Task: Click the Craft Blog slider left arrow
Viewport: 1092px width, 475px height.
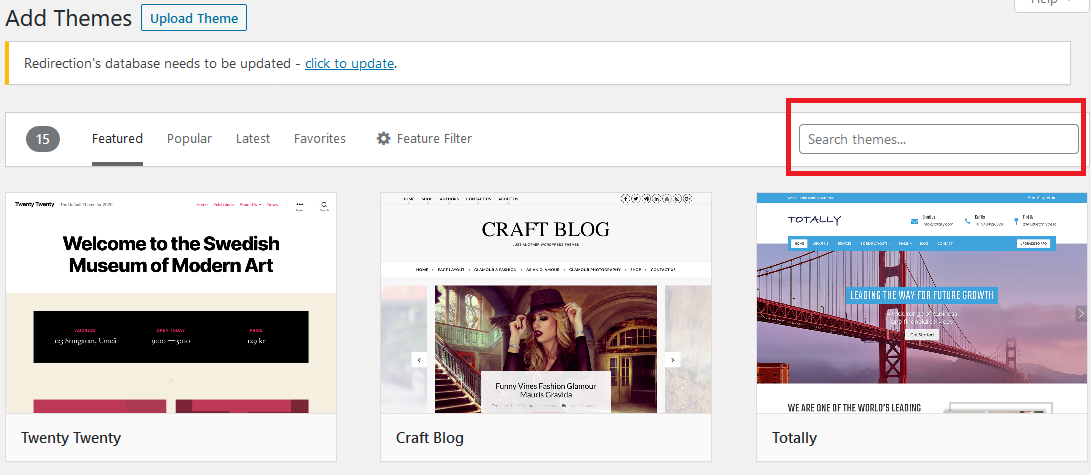Action: click(x=419, y=360)
